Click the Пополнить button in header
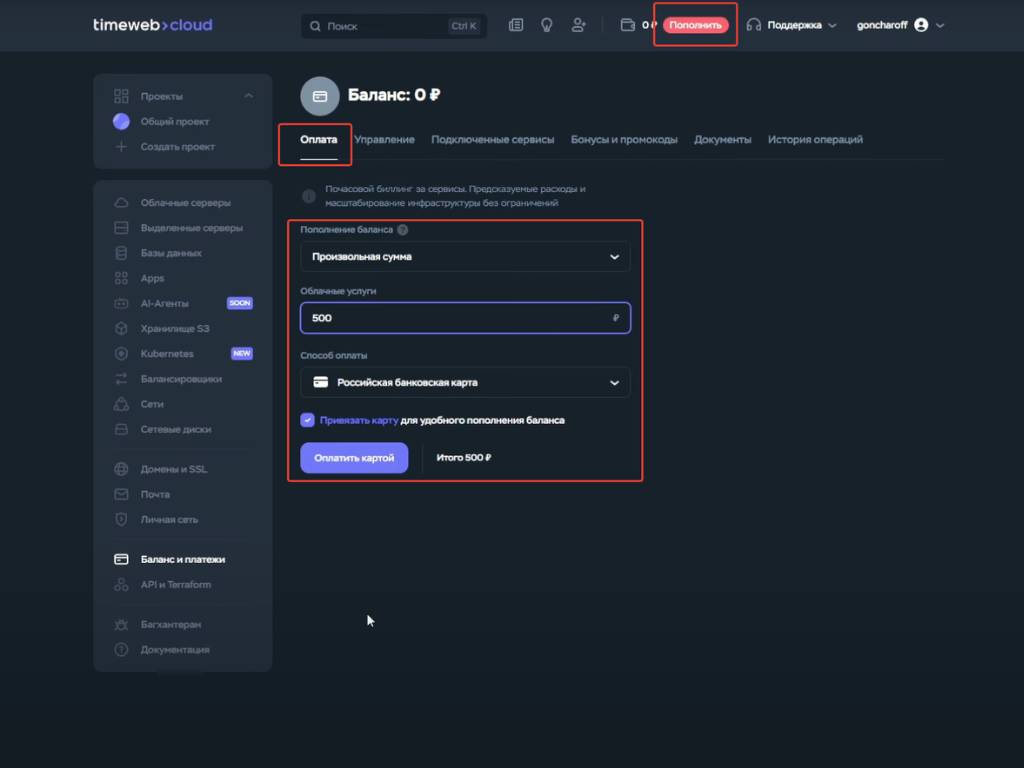The width and height of the screenshot is (1024, 768). point(696,25)
